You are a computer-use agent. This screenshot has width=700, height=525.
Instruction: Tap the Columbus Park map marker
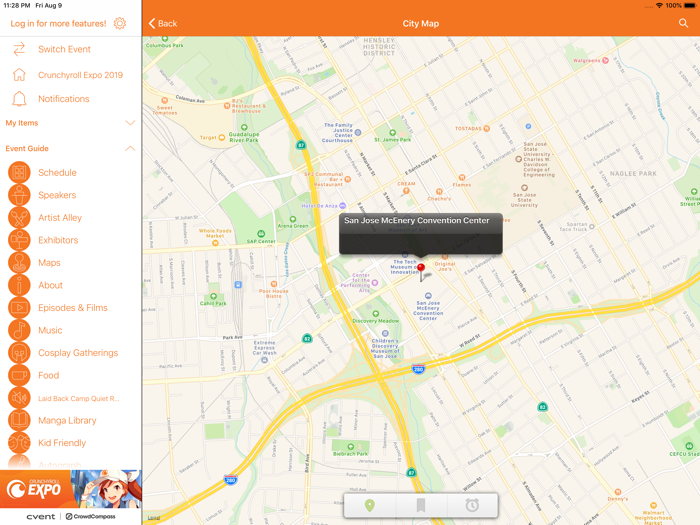point(165,39)
